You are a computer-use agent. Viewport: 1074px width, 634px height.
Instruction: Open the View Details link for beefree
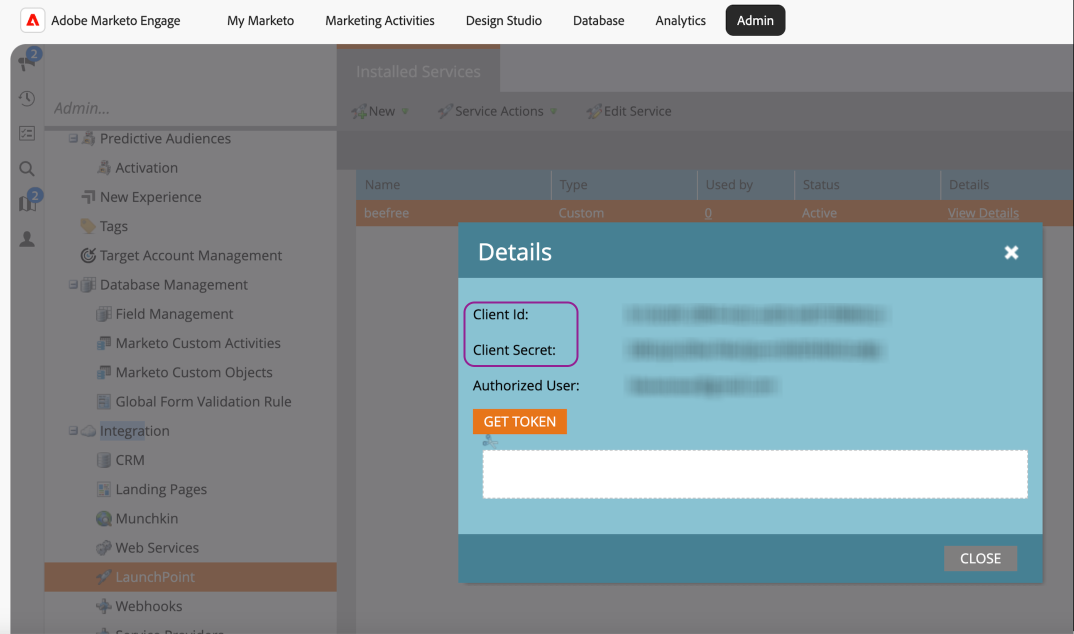coord(983,213)
